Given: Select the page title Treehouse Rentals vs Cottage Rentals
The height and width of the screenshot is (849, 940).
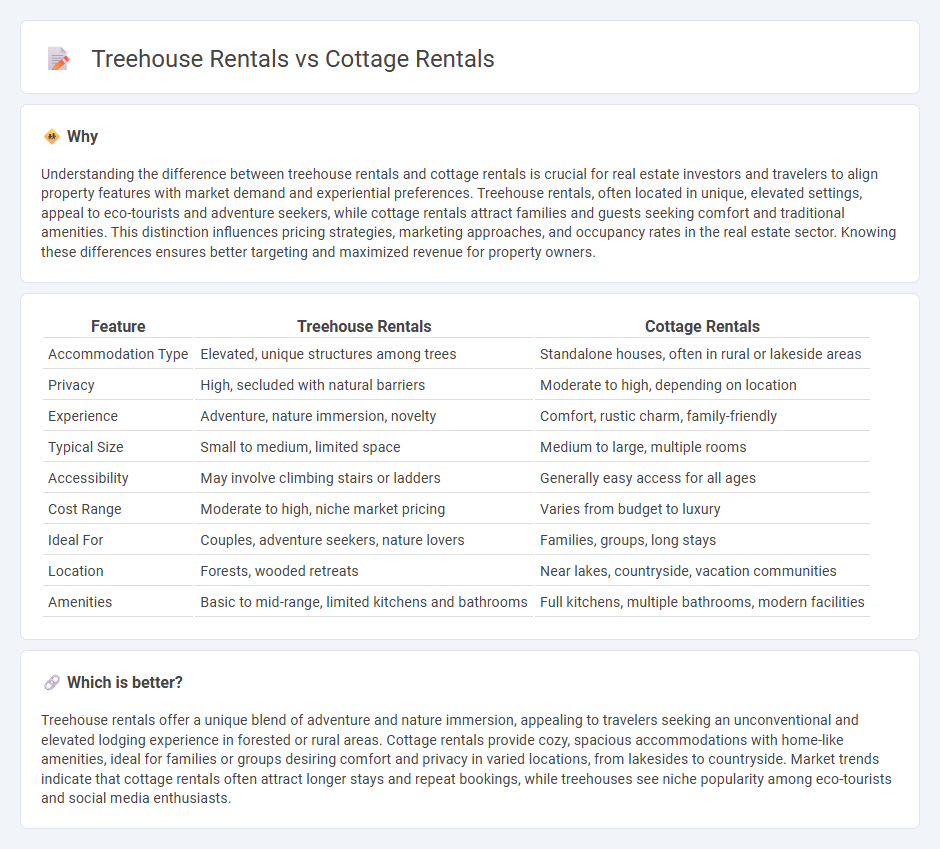Looking at the screenshot, I should 293,59.
